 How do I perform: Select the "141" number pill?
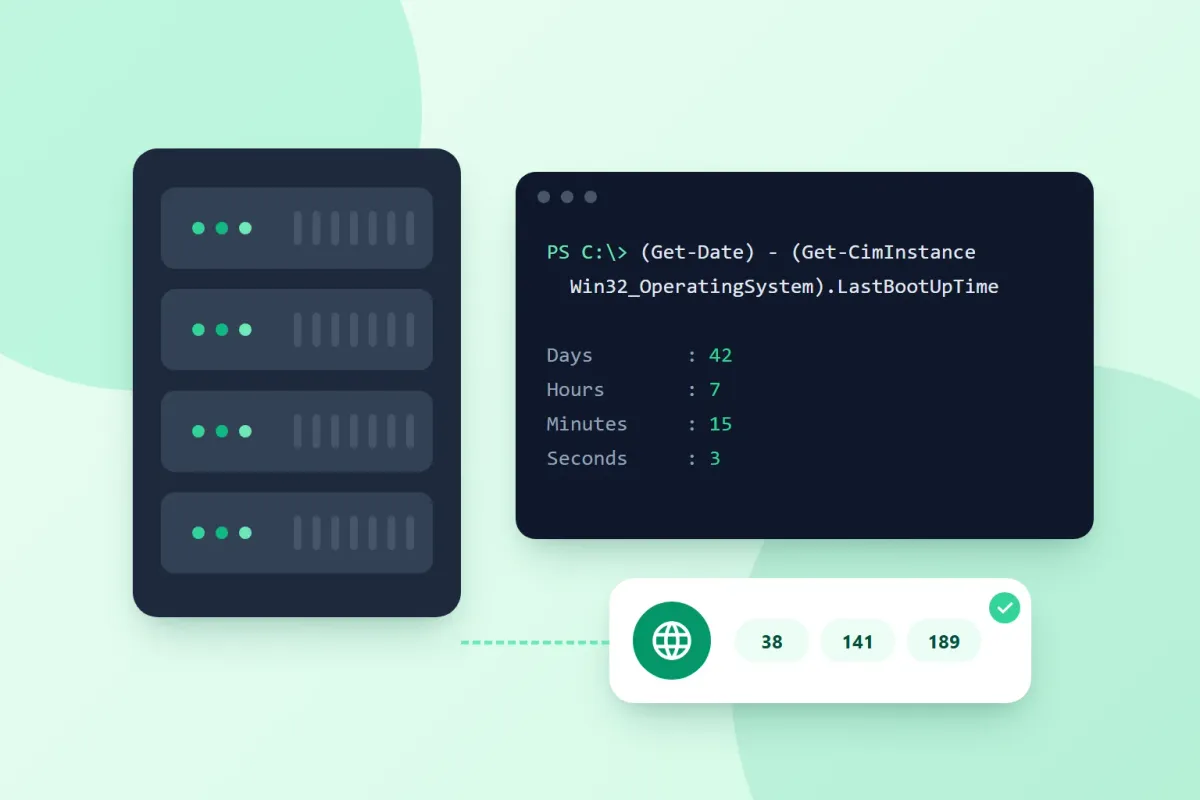(858, 641)
